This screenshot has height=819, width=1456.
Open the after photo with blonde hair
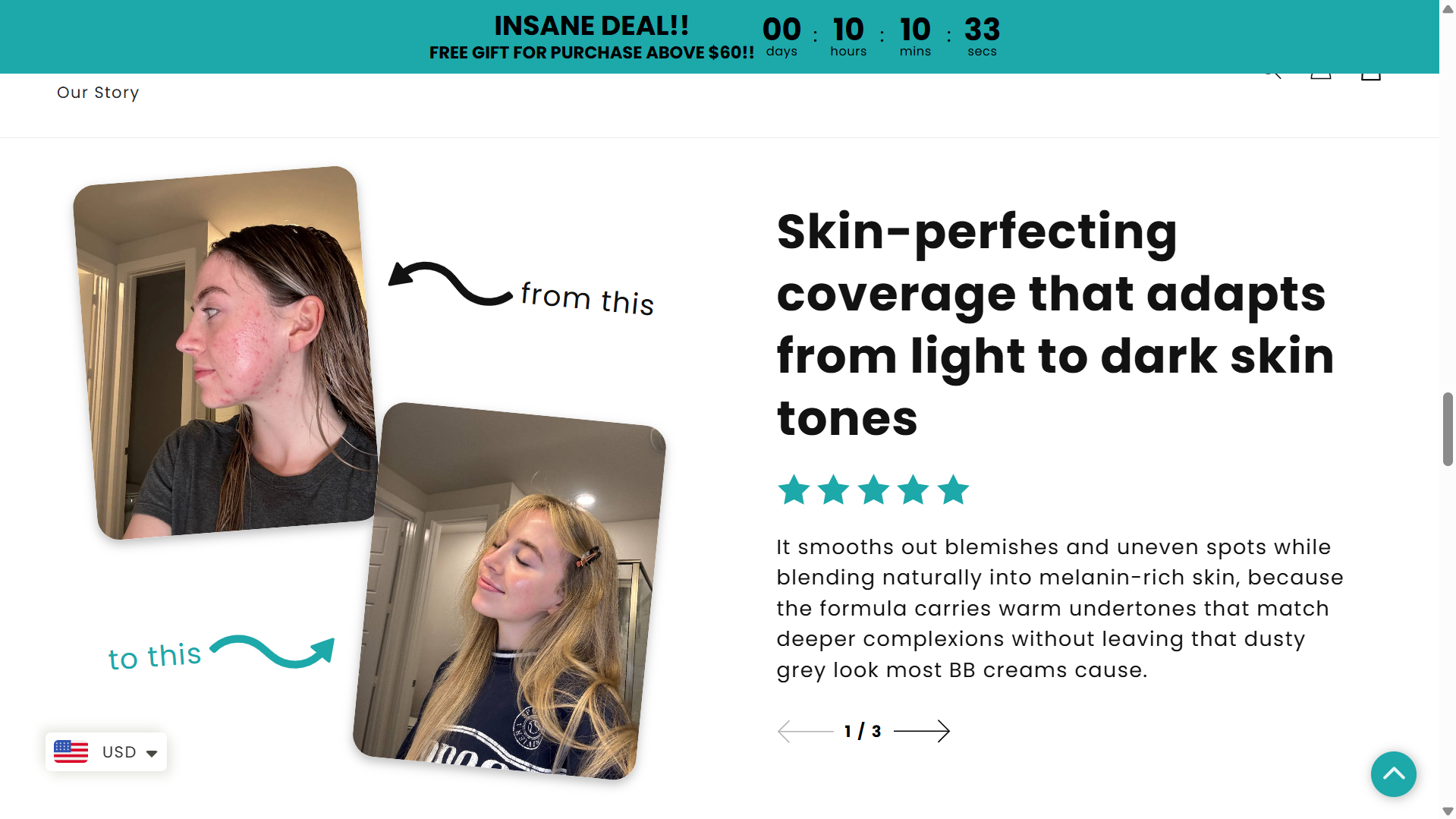coord(509,591)
